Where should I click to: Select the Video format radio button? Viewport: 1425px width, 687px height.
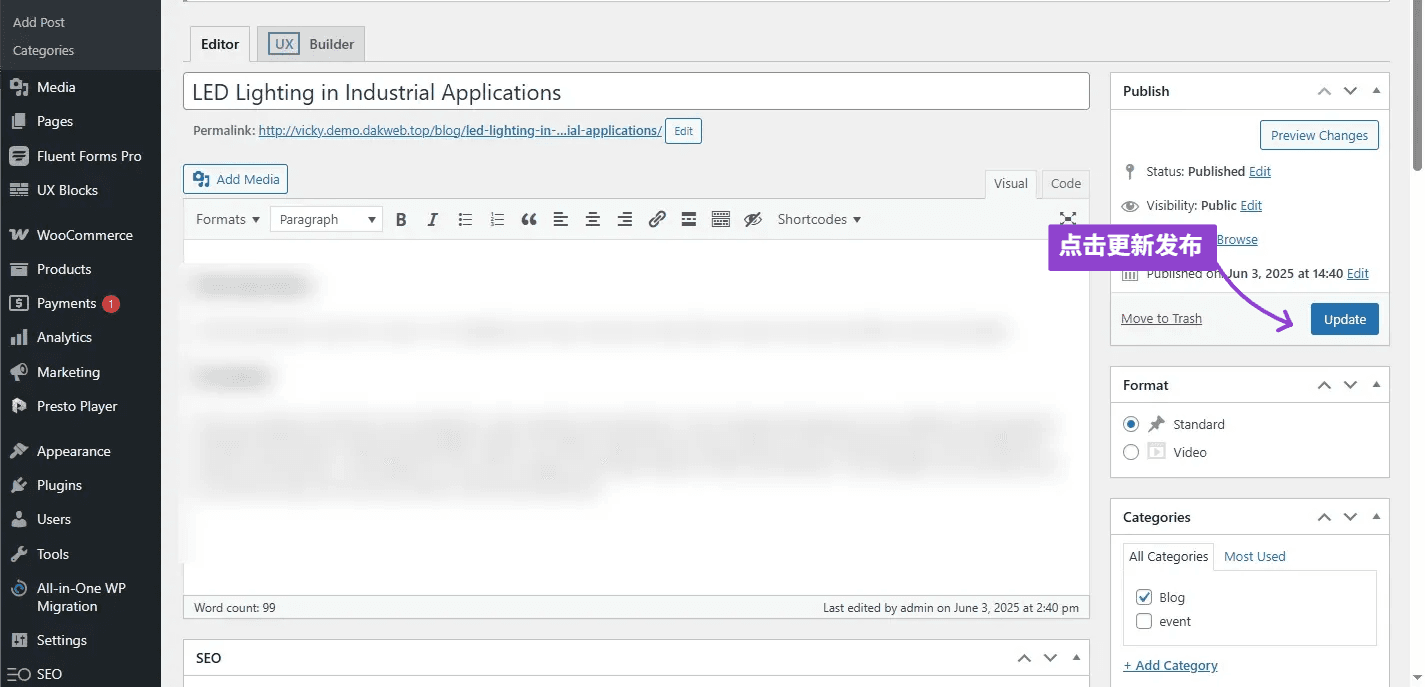point(1131,452)
